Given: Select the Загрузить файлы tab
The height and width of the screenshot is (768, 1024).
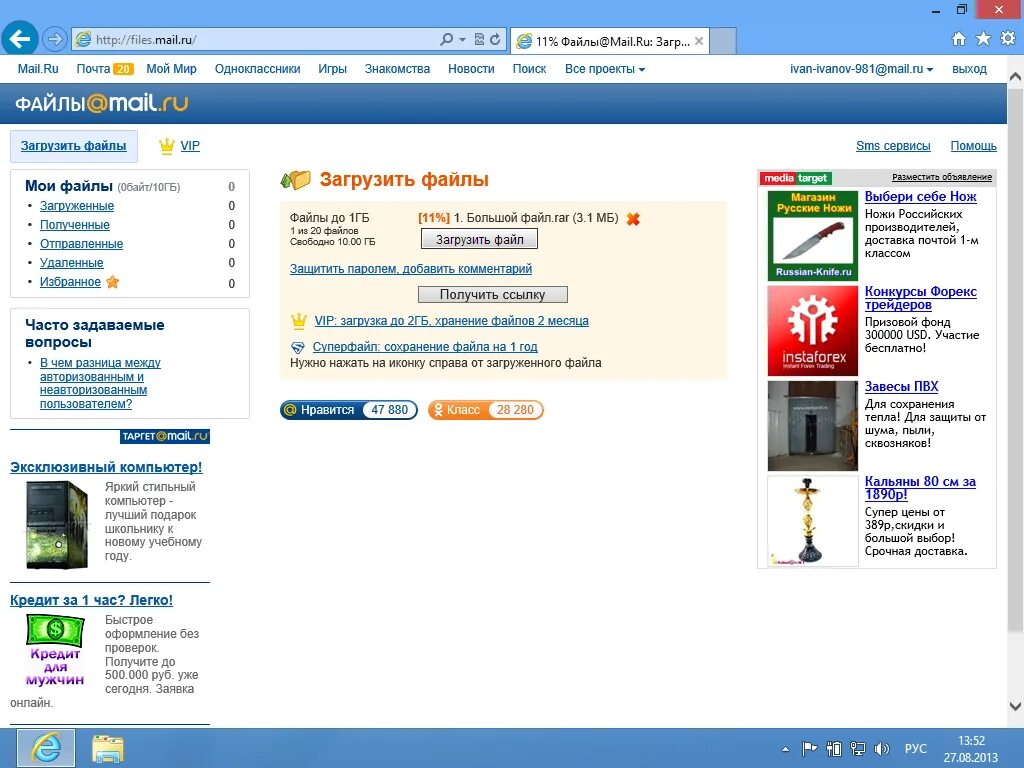Looking at the screenshot, I should click(74, 146).
